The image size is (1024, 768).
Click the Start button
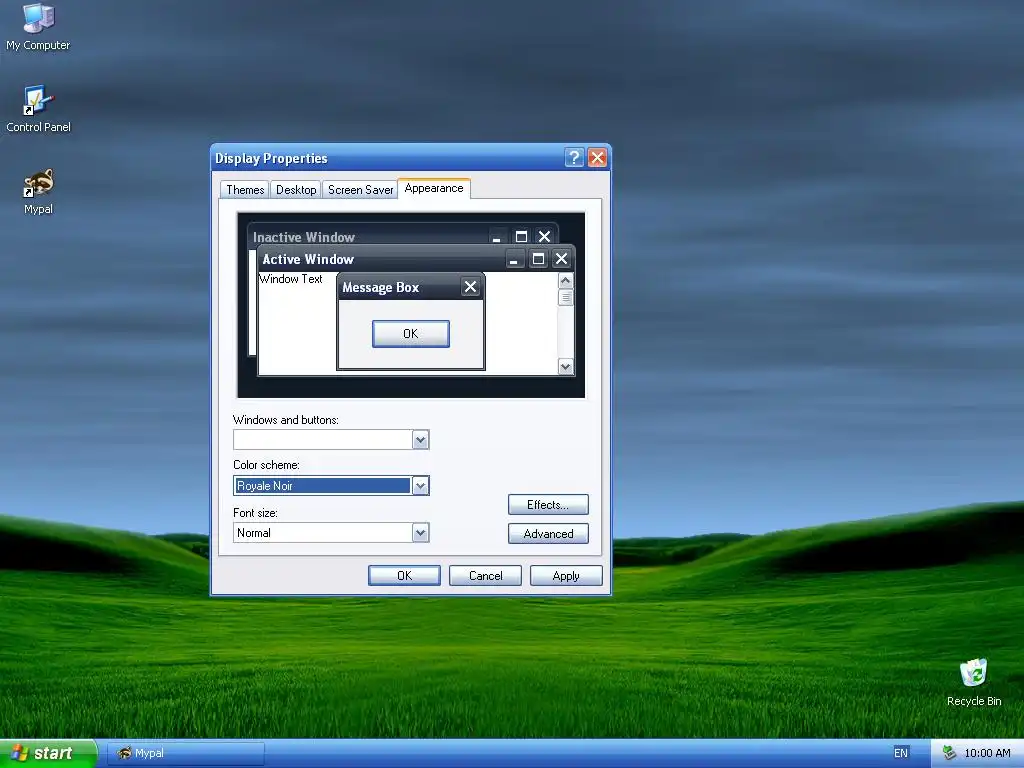coord(48,753)
